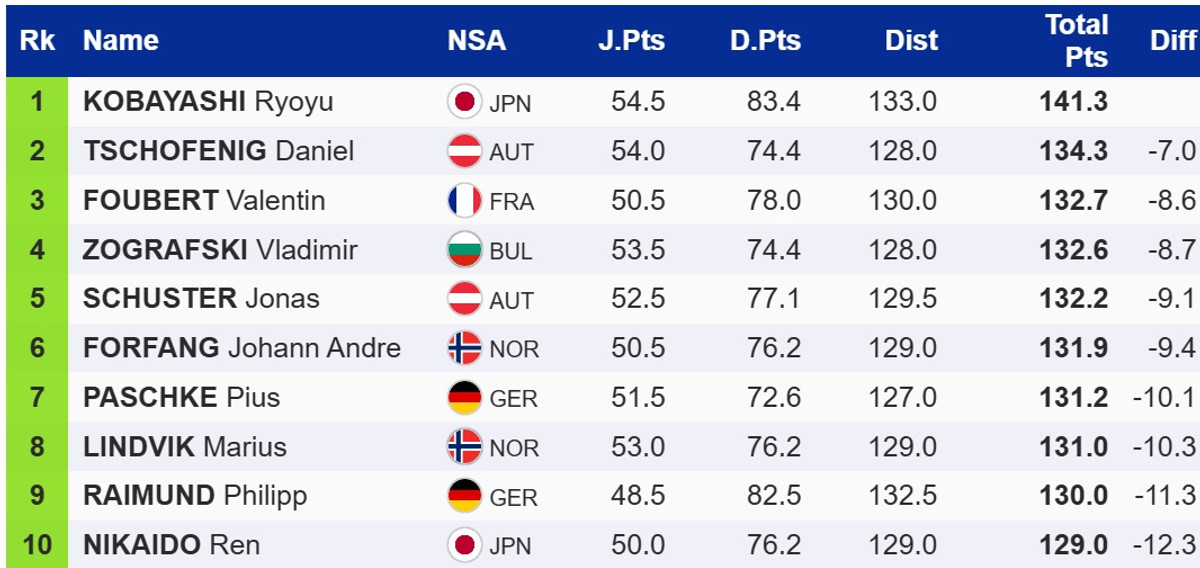Click the Bulgaria flag in Zografski's row
The height and width of the screenshot is (568, 1200).
tap(464, 250)
